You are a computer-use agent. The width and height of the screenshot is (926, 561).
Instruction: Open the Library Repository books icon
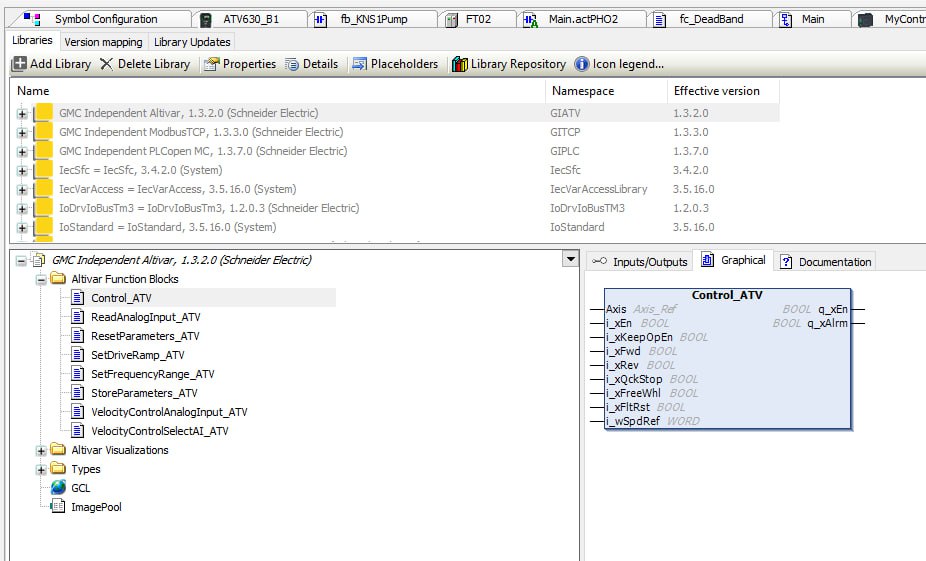459,64
